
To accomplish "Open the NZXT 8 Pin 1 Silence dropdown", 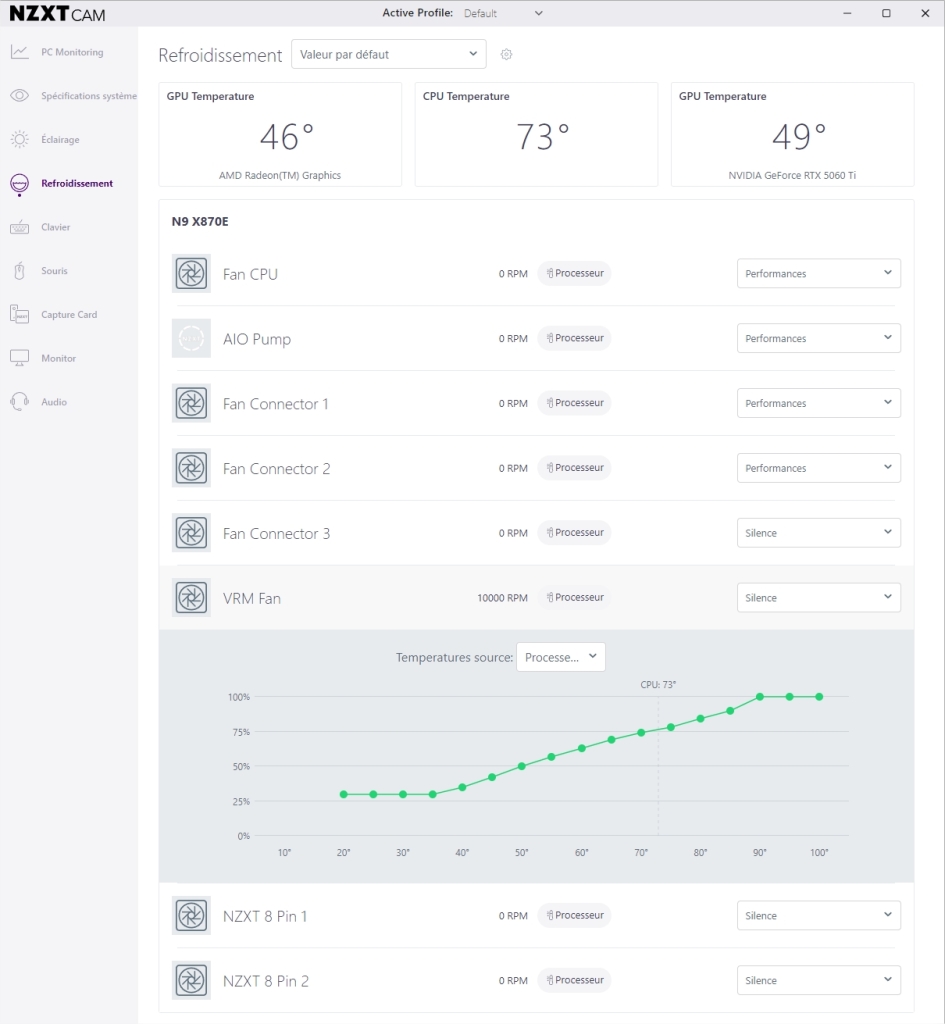I will [x=818, y=916].
